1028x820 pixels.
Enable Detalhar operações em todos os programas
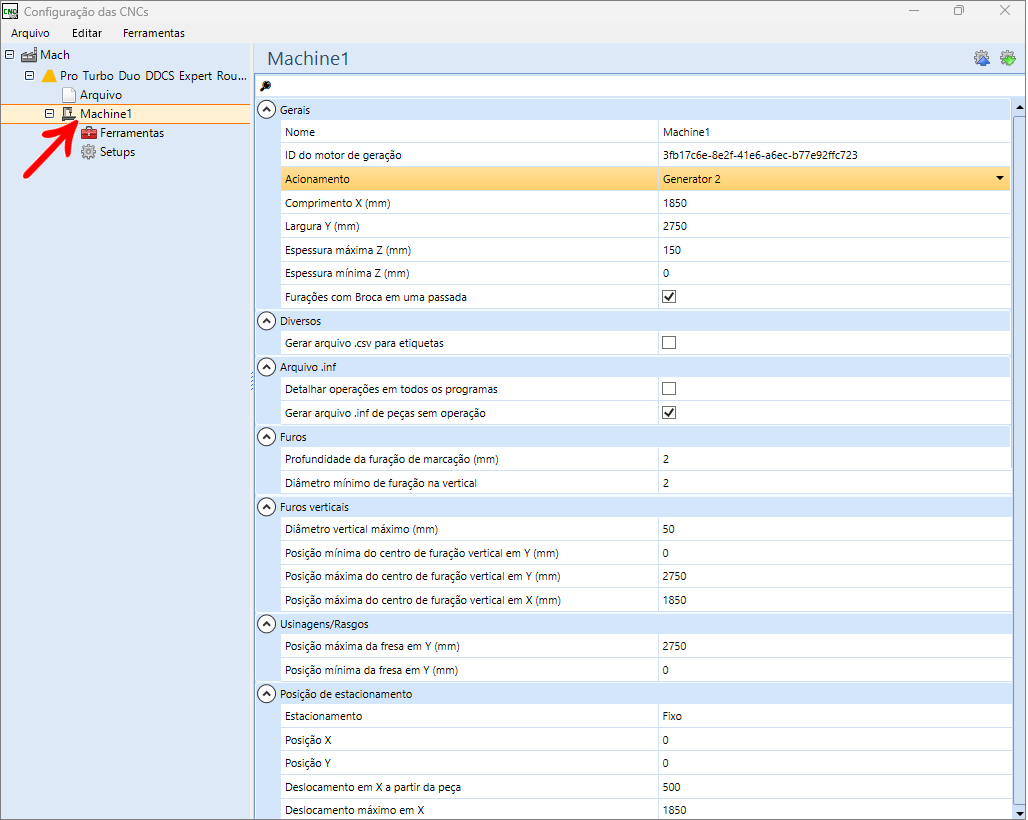point(669,389)
